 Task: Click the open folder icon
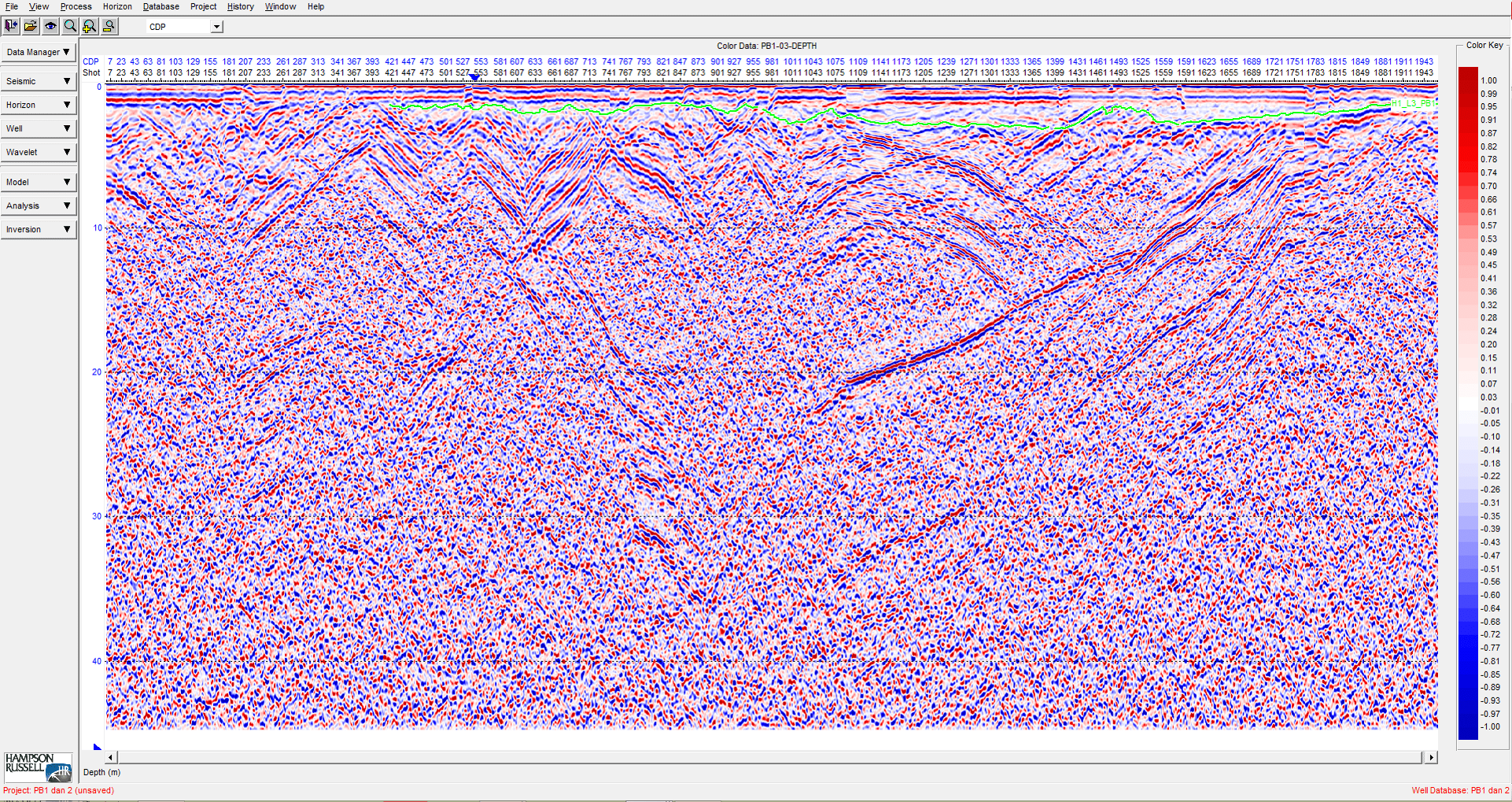click(31, 26)
